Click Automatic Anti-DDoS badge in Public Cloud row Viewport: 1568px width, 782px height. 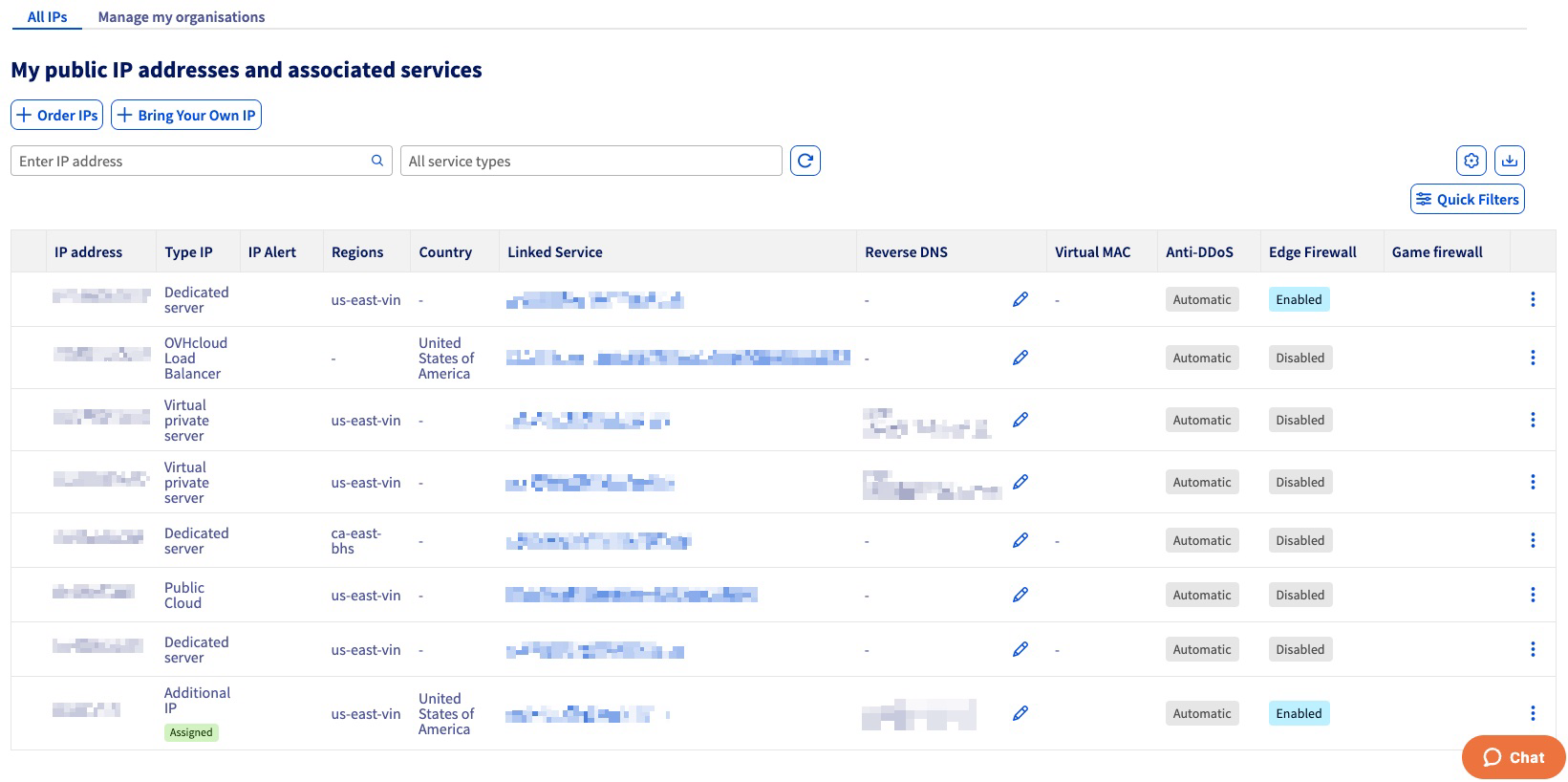[1202, 595]
